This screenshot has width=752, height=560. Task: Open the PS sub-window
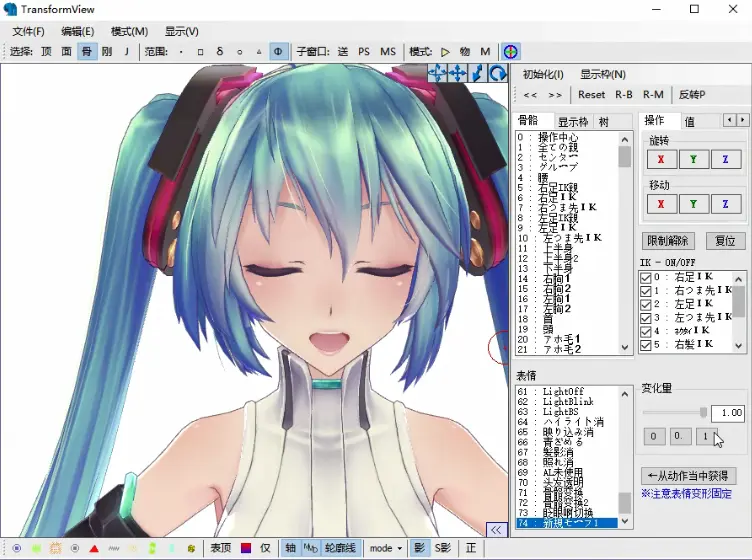(364, 52)
